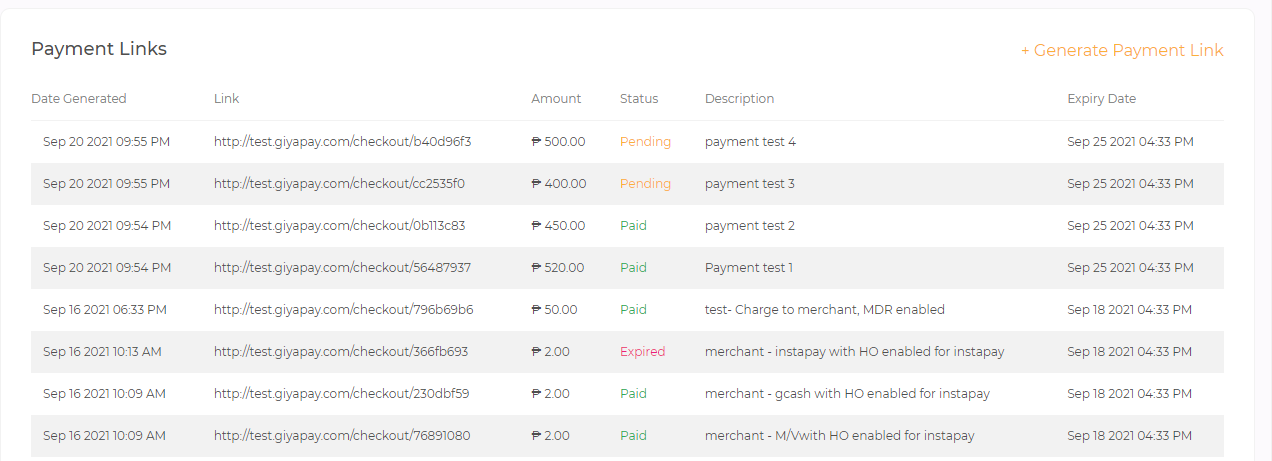Click the Amount column header
Image resolution: width=1272 pixels, height=461 pixels.
(556, 99)
